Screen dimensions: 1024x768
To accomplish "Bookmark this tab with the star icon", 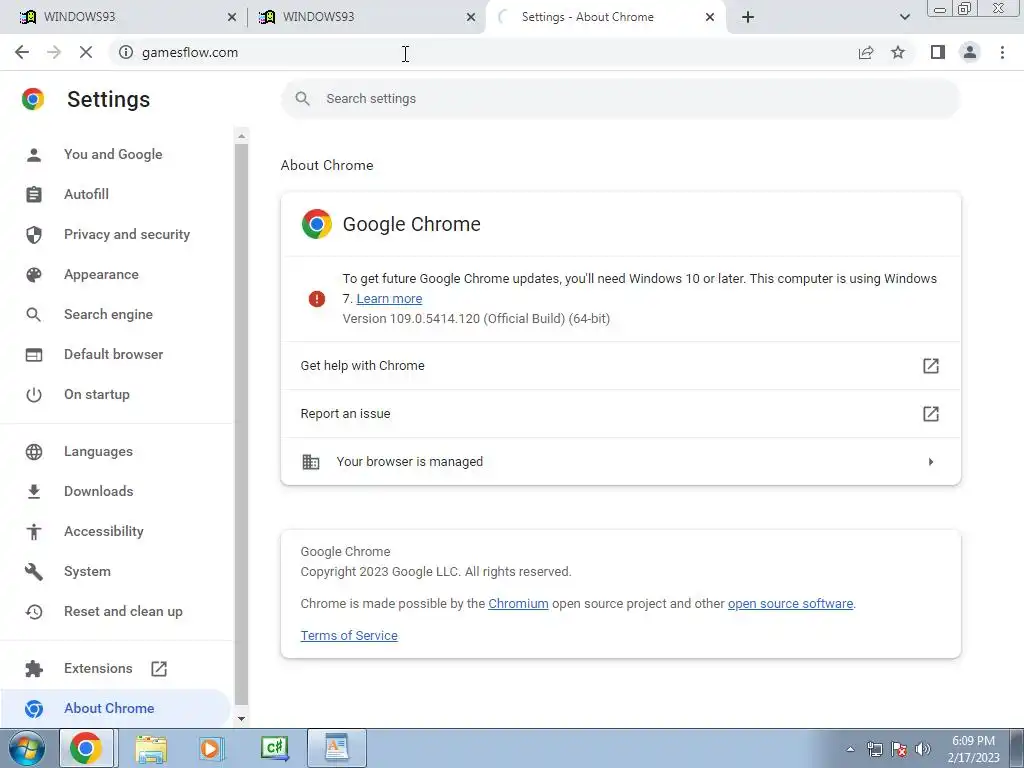I will [898, 52].
